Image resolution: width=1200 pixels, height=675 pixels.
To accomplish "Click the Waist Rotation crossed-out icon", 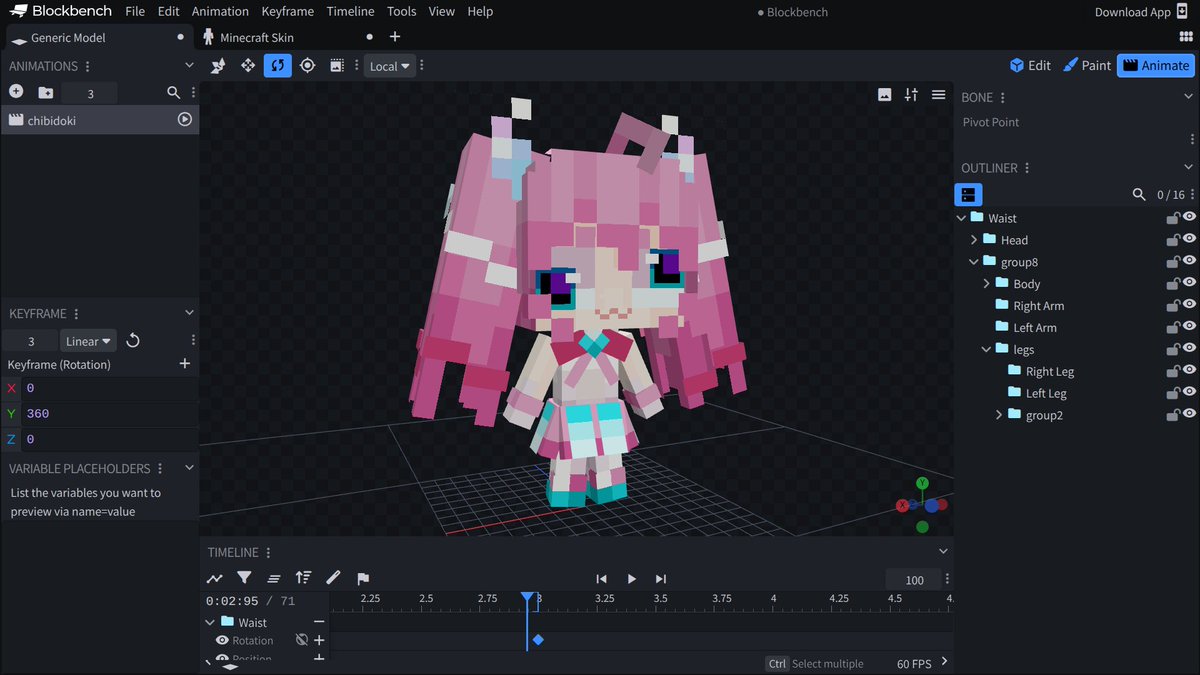I will 302,640.
